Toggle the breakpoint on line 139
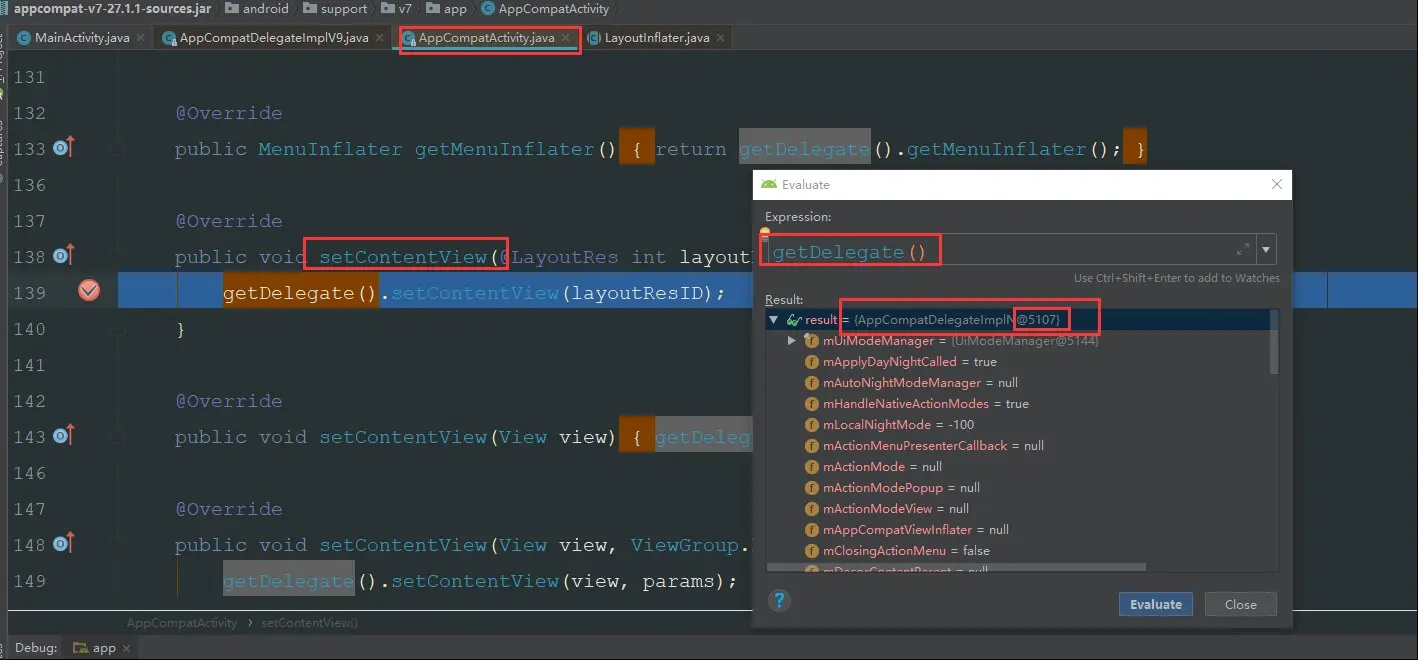This screenshot has width=1418, height=660. (89, 291)
